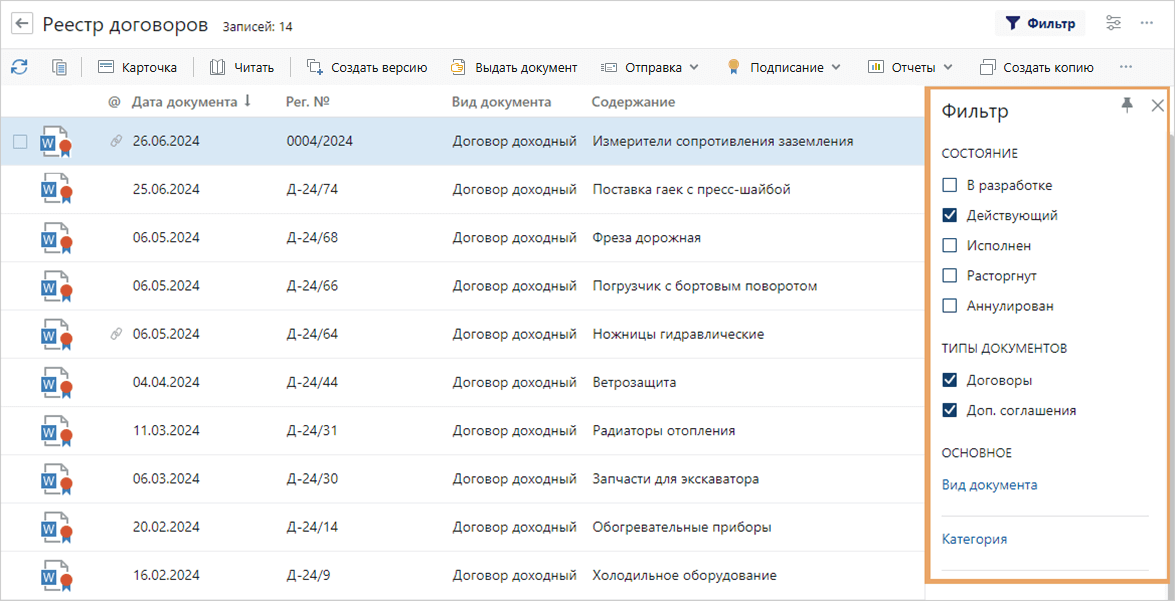
Task: Select the row checkbox for 0004/2024
Action: click(20, 142)
